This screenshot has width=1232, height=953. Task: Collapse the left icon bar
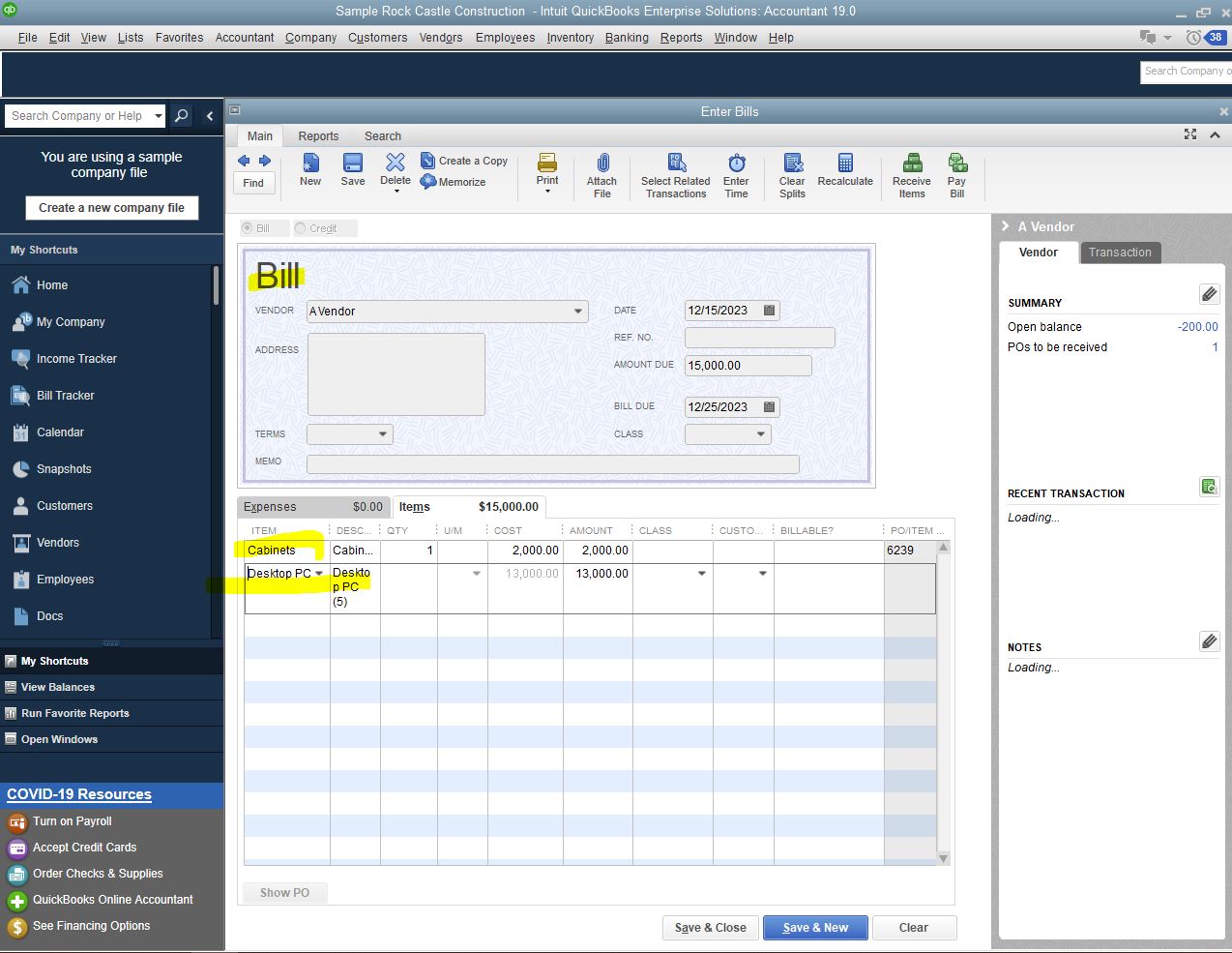(x=210, y=116)
